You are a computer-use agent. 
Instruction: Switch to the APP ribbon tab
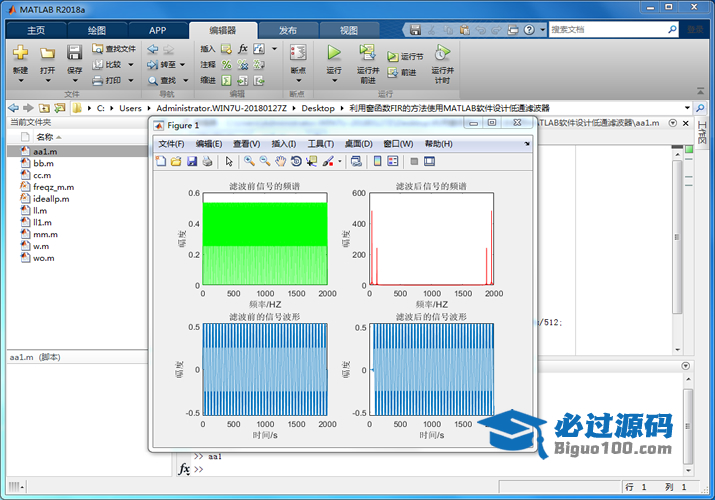pos(157,31)
